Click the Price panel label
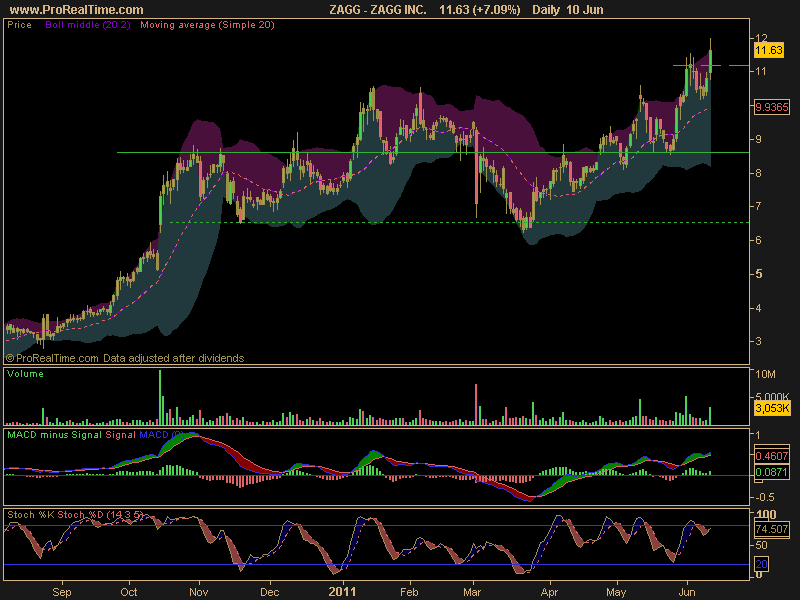This screenshot has width=800, height=600. pyautogui.click(x=19, y=24)
